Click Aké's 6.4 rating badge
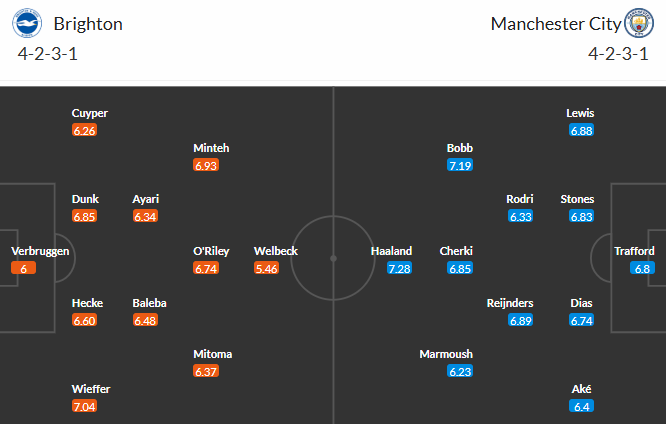666x424 pixels. pyautogui.click(x=581, y=406)
